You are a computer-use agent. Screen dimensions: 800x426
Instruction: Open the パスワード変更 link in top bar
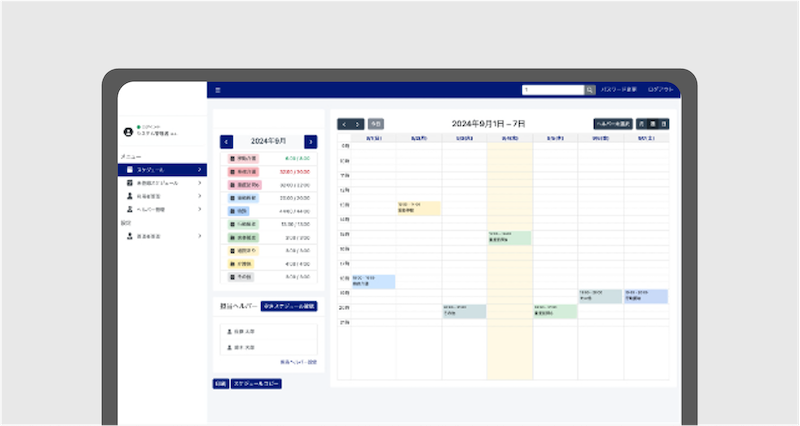pyautogui.click(x=619, y=90)
